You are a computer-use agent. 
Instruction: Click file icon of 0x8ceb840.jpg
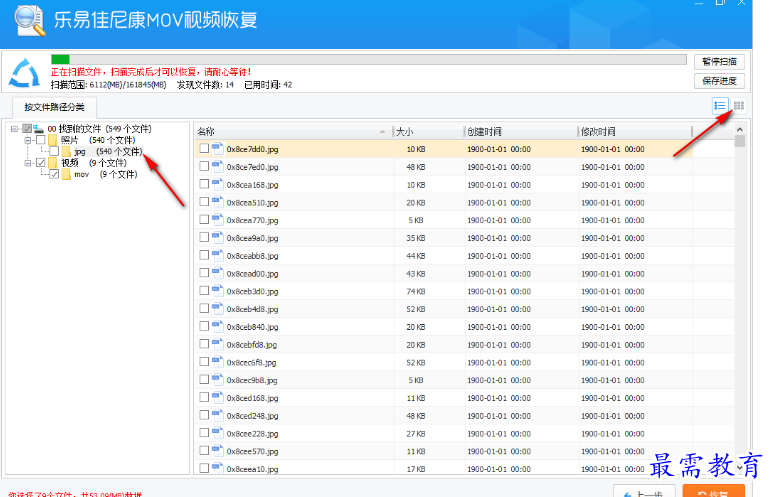point(217,326)
